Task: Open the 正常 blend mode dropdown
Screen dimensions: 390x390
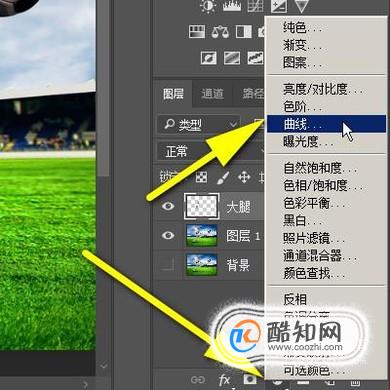Action: click(211, 151)
